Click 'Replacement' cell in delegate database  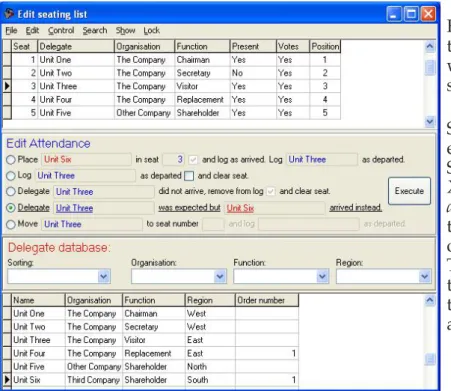(154, 353)
